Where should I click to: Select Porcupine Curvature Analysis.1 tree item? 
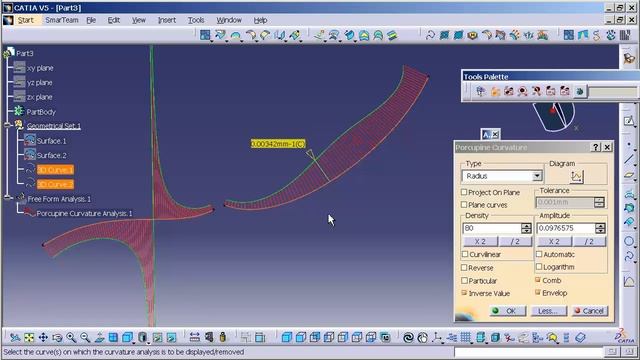pyautogui.click(x=84, y=213)
